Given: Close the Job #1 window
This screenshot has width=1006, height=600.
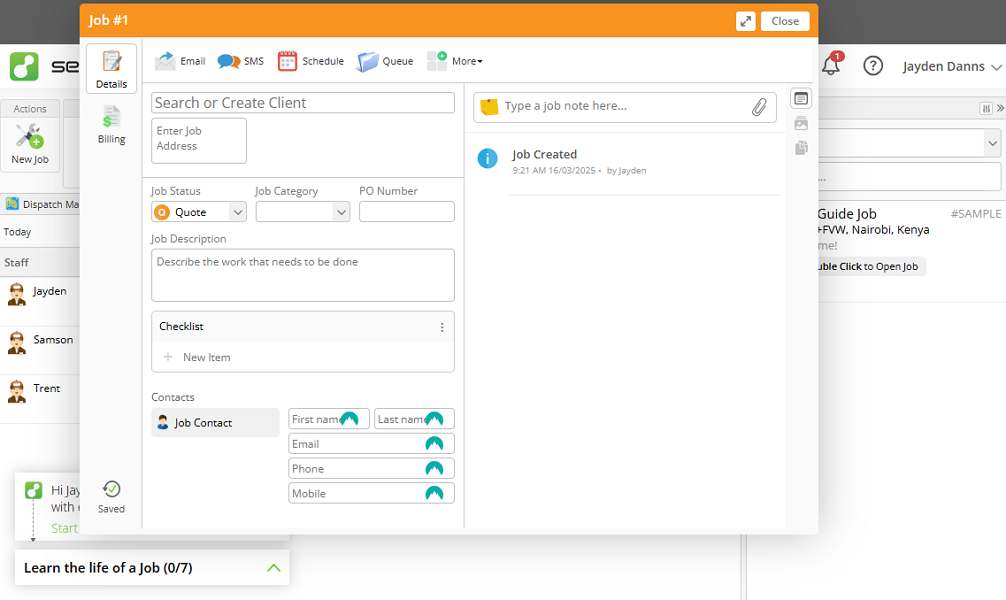Looking at the screenshot, I should click(x=785, y=21).
